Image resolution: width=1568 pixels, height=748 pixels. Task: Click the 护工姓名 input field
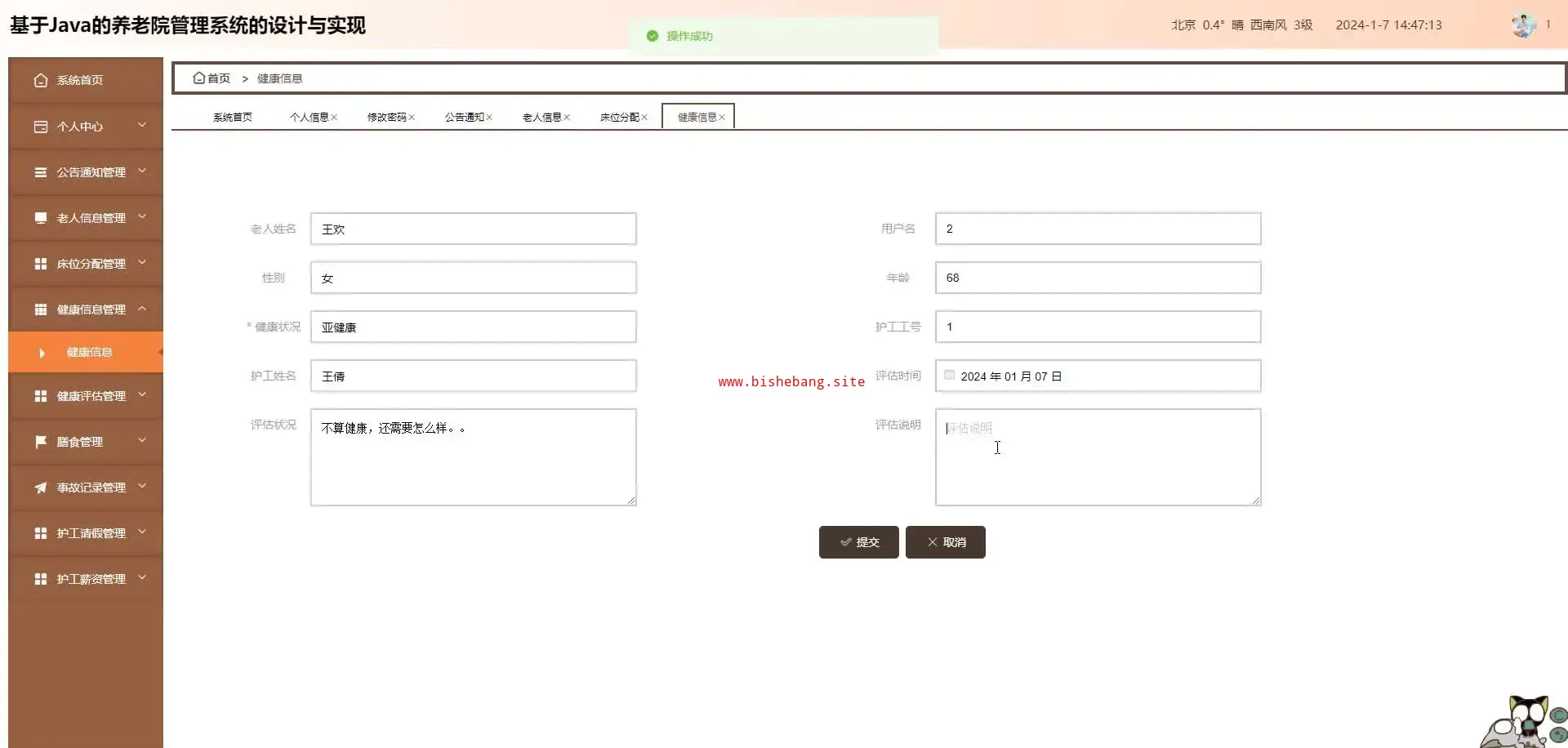474,376
